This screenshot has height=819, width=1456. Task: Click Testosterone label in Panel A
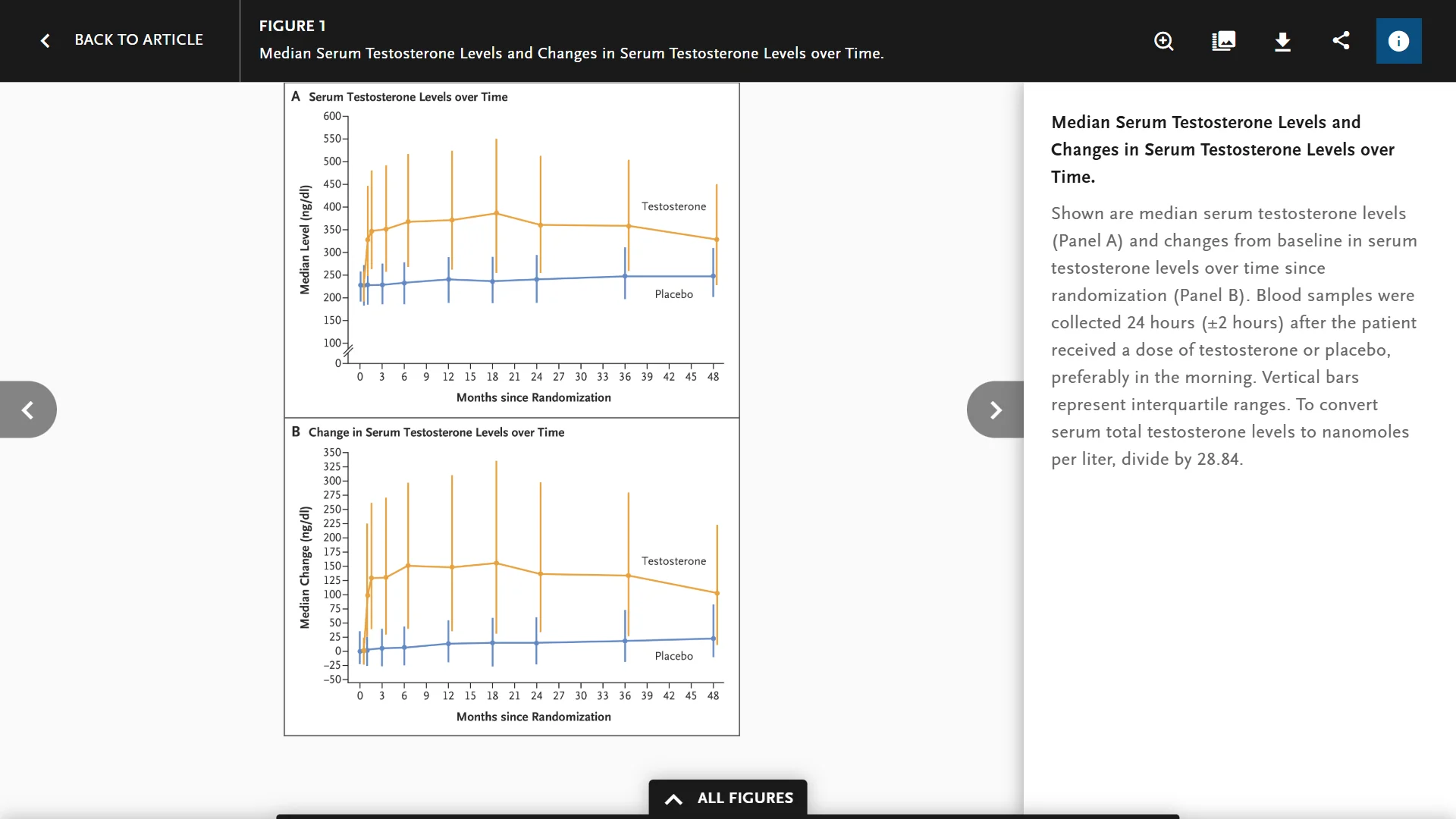click(673, 206)
